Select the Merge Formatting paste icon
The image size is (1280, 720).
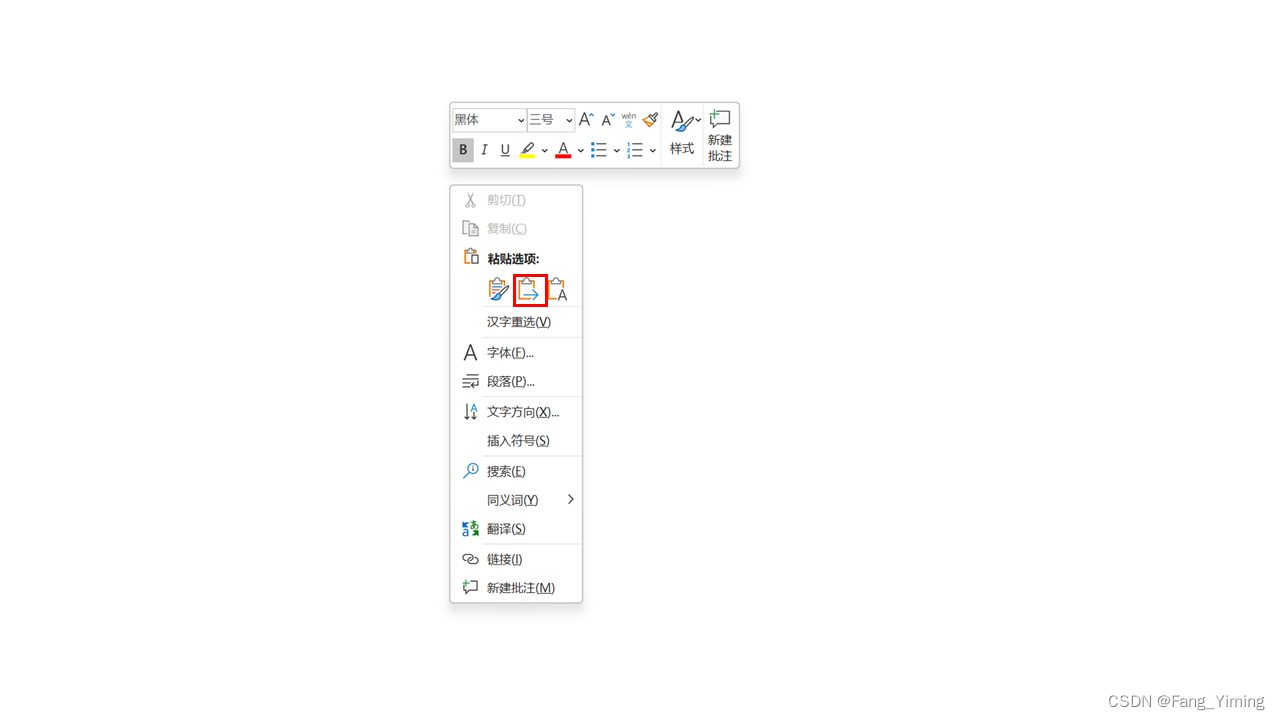529,289
